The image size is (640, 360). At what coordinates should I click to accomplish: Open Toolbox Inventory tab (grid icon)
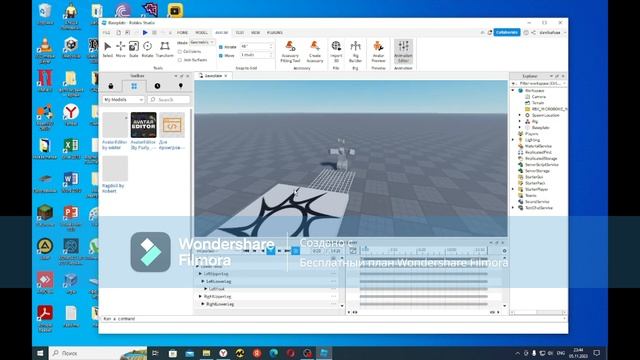click(x=134, y=86)
